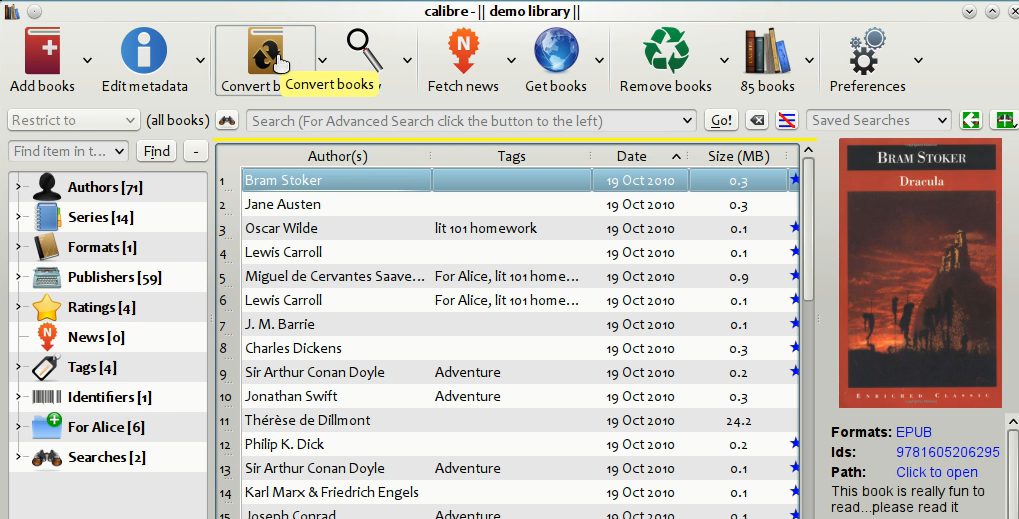The image size is (1019, 519).
Task: Select the Philip K. Dick row
Action: point(520,444)
